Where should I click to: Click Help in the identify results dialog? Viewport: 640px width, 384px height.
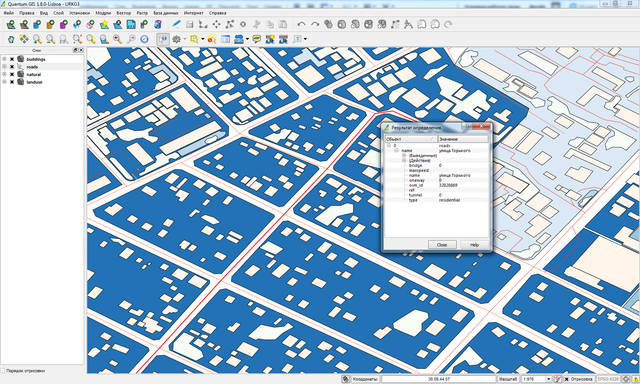point(474,244)
